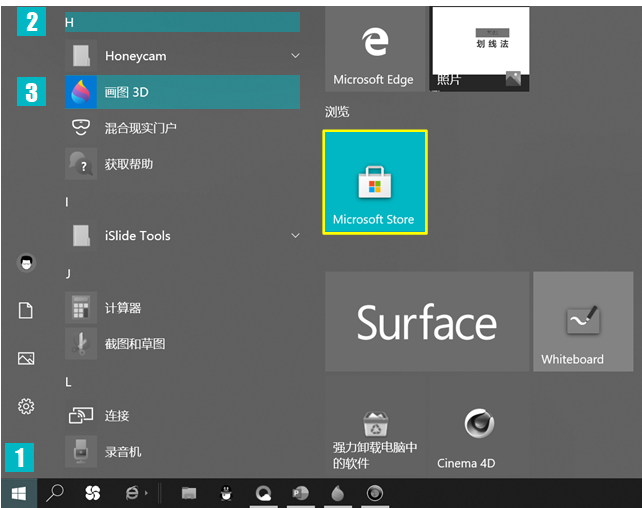Launch 画图 3D from the app list
This screenshot has width=642, height=508.
tap(182, 92)
